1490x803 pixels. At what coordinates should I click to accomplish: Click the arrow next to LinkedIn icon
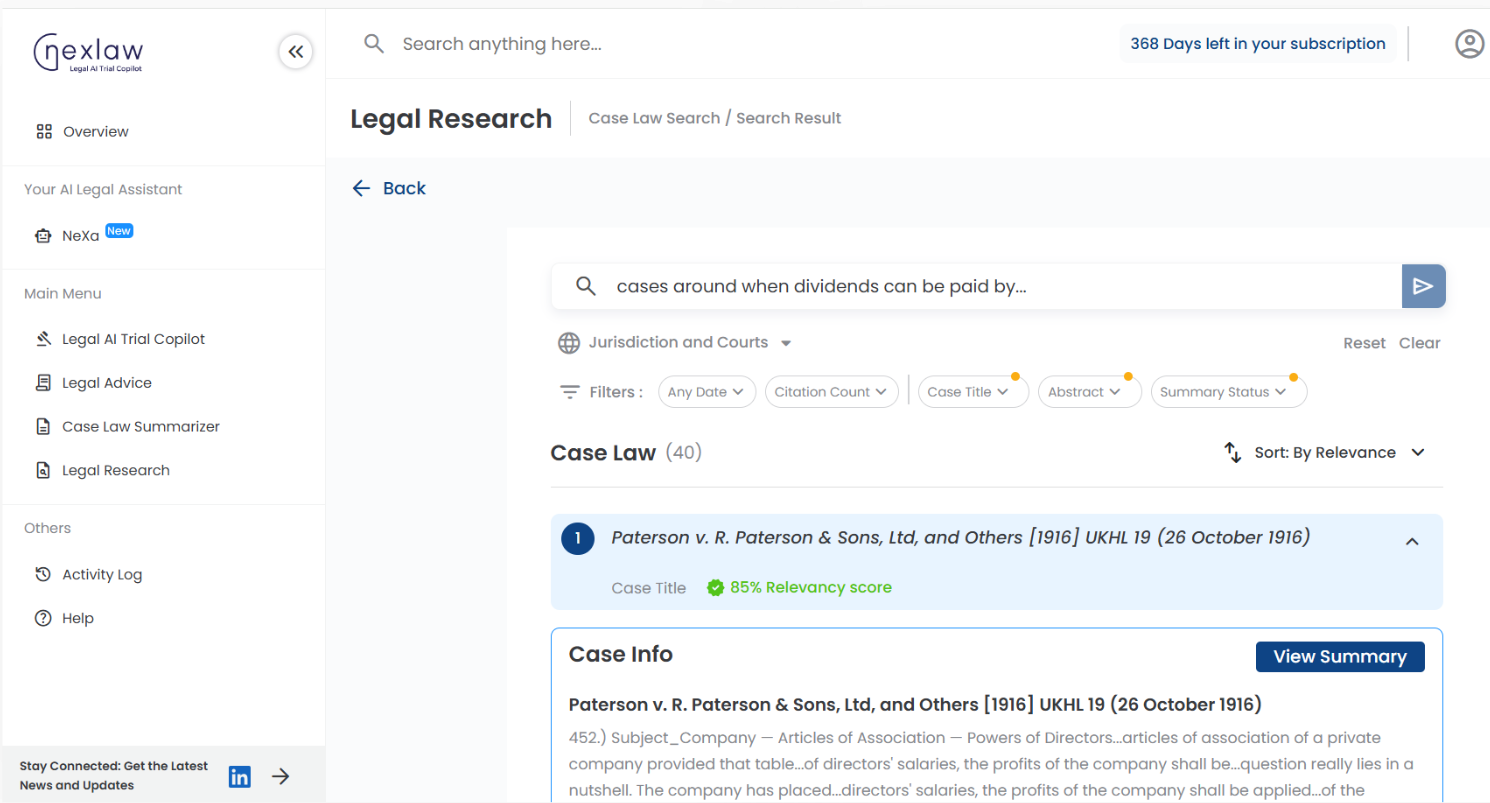282,776
